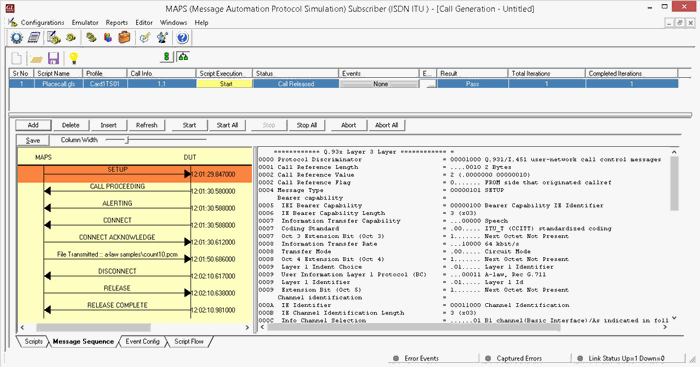Switch to the Scripts tab

[x=33, y=342]
